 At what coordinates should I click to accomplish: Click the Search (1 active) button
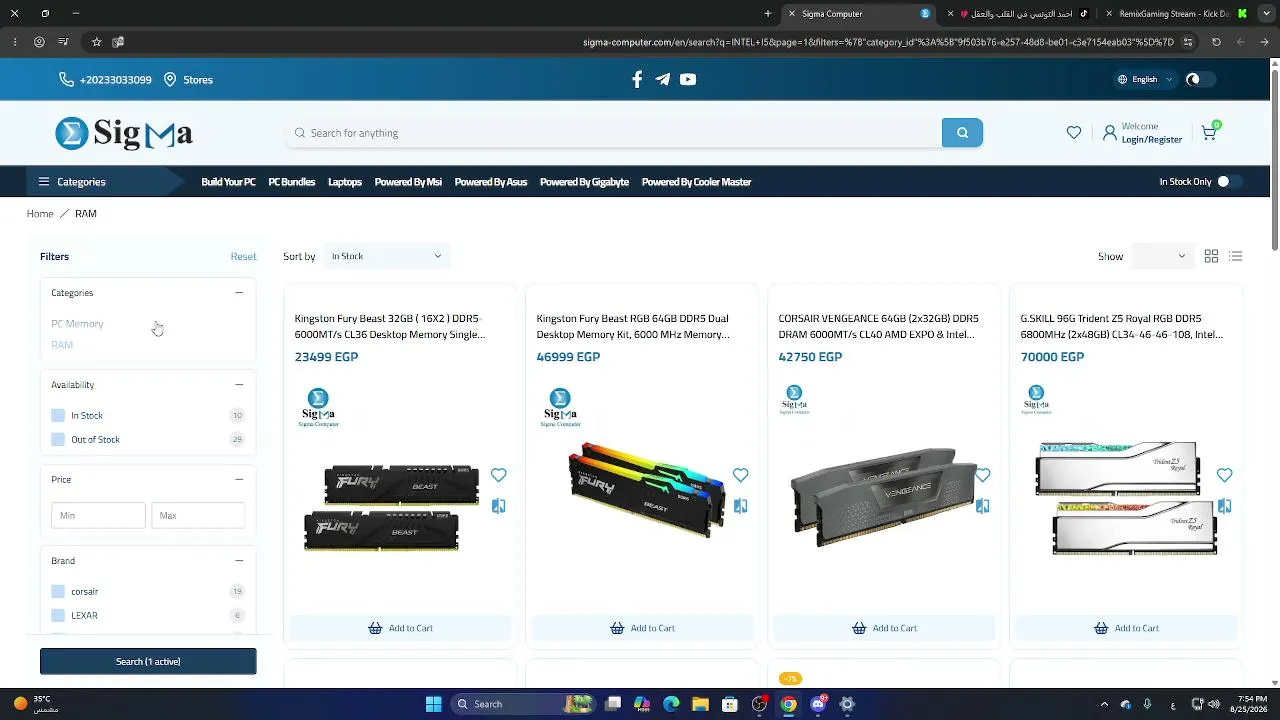[148, 662]
